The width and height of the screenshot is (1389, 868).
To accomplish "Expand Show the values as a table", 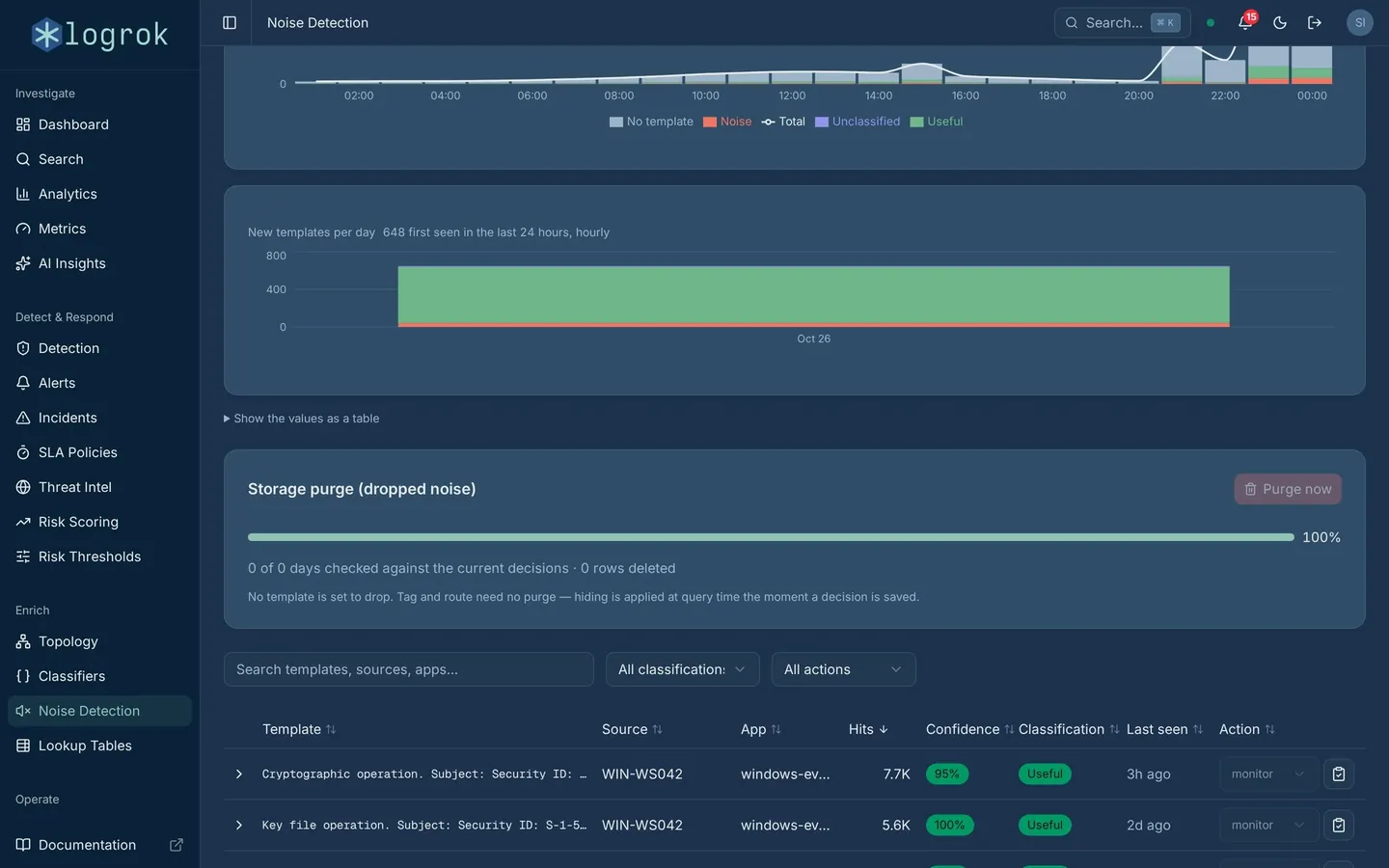I will (x=301, y=419).
